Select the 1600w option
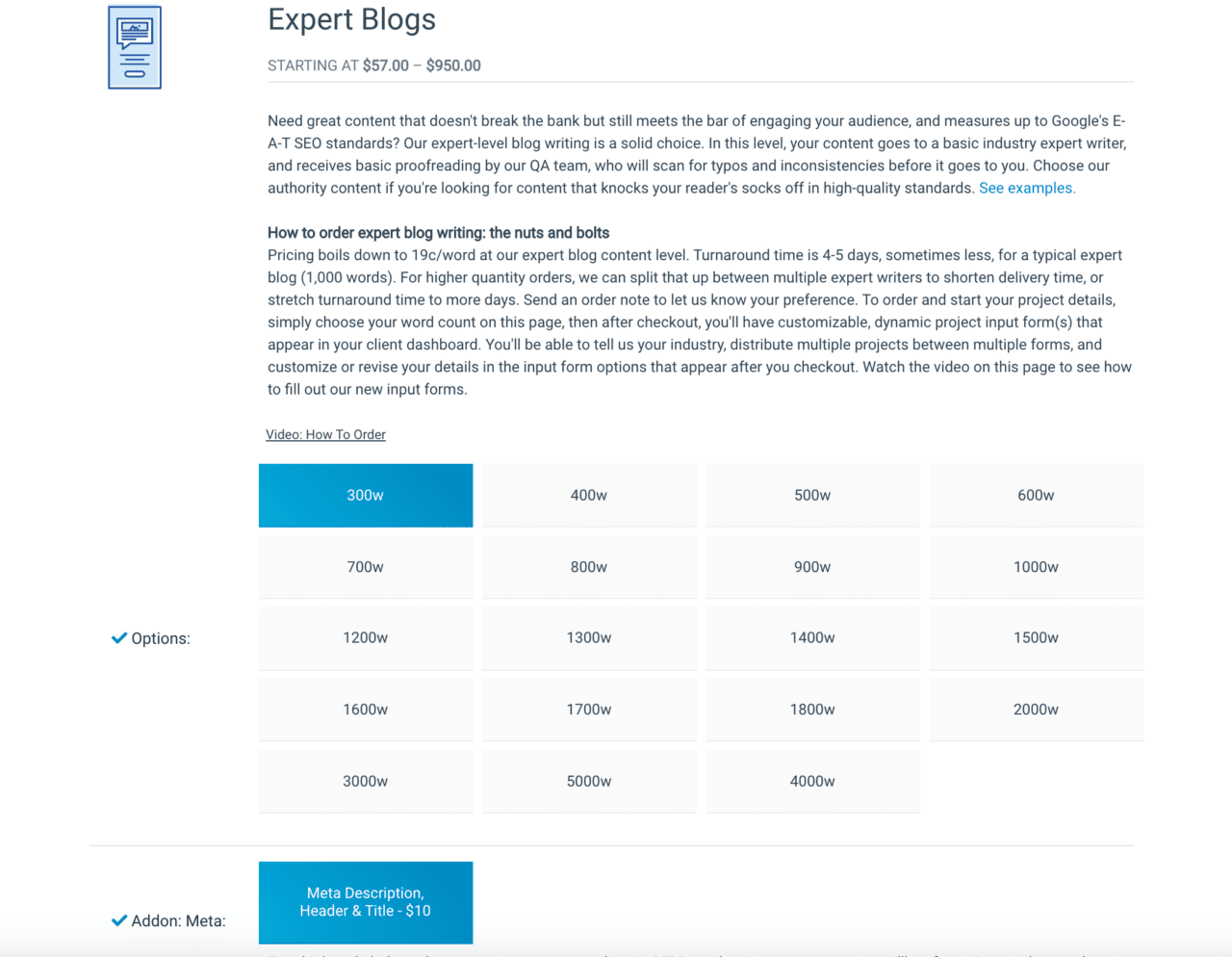The image size is (1232, 957). click(x=365, y=709)
